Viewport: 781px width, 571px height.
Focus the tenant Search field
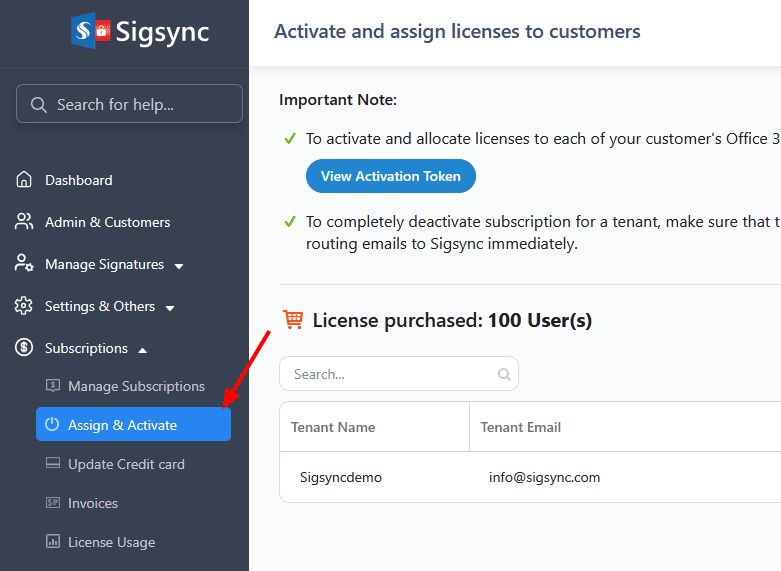[x=399, y=374]
